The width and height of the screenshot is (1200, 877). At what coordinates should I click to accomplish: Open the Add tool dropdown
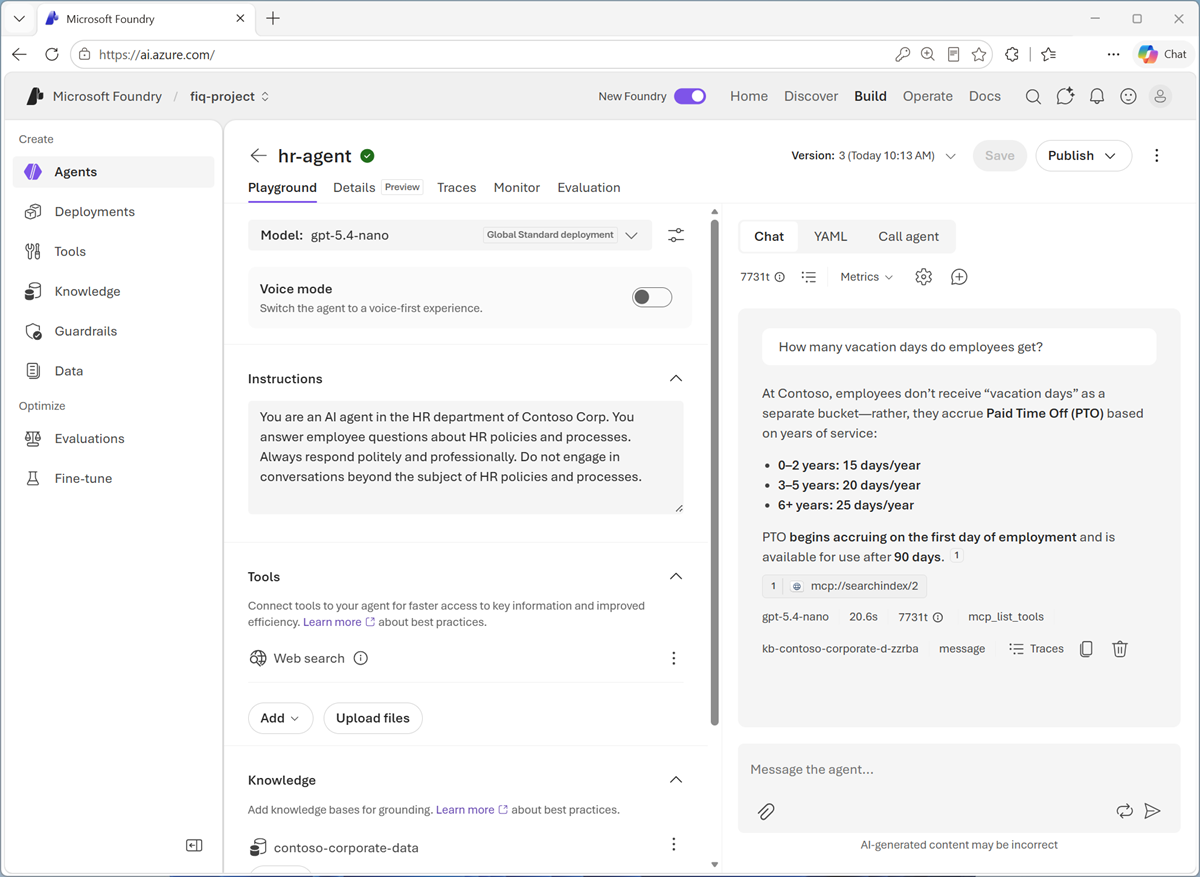(280, 718)
